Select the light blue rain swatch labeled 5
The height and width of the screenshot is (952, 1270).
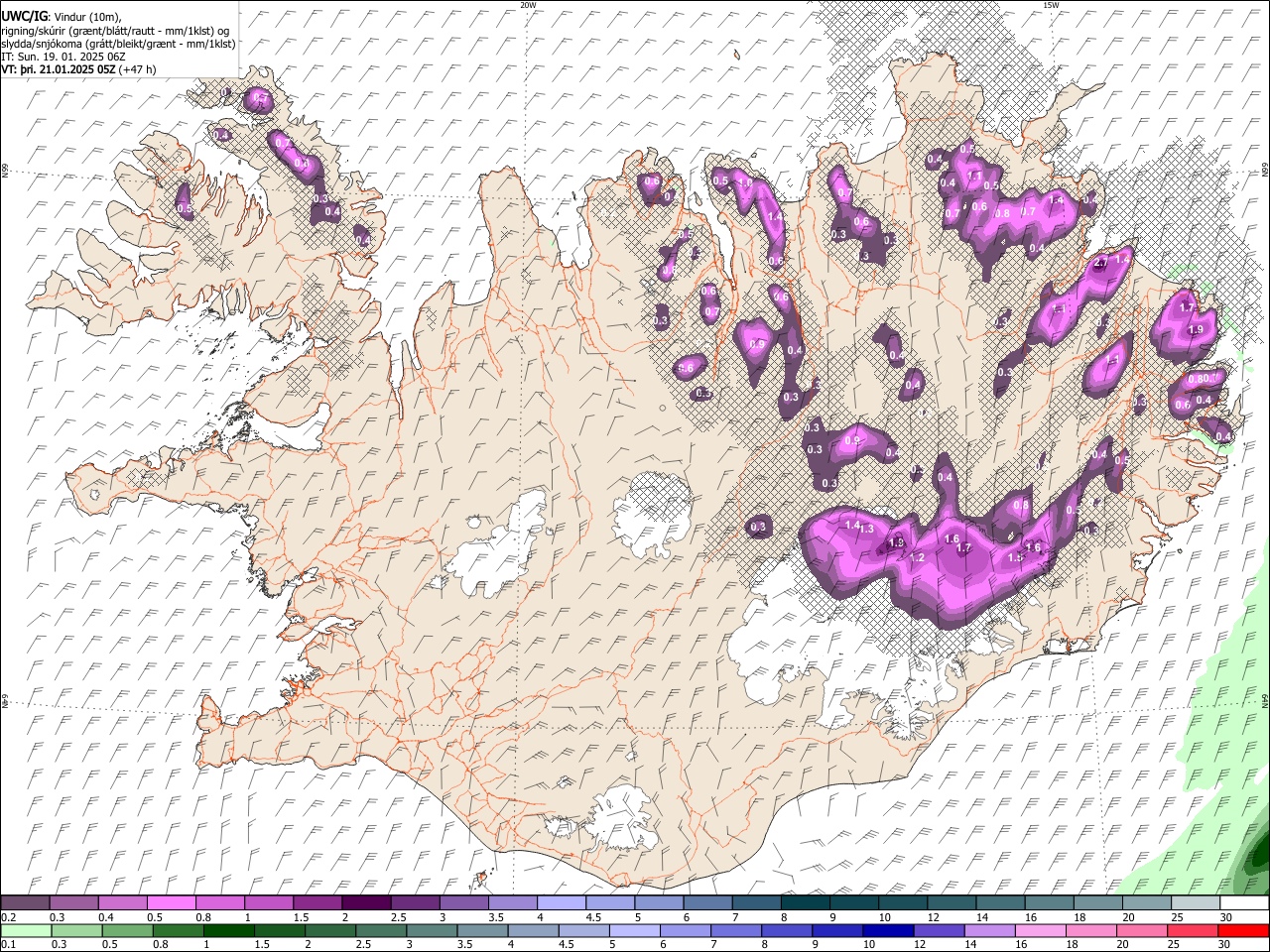(634, 930)
